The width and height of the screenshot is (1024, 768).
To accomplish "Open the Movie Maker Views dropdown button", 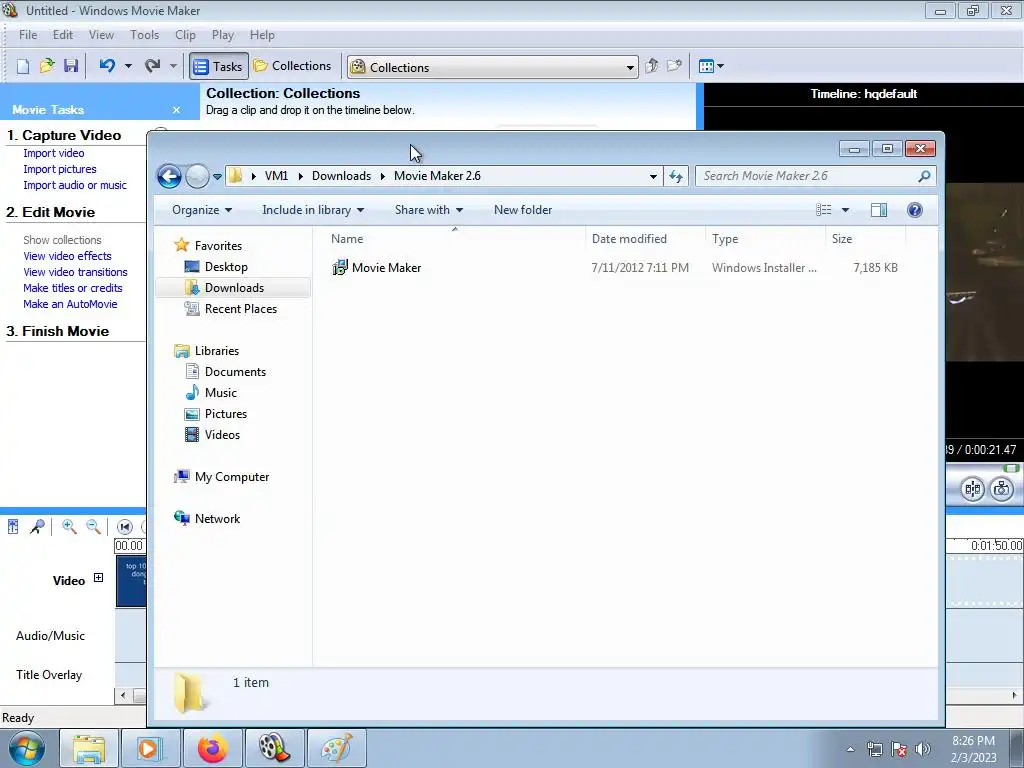I will 711,66.
